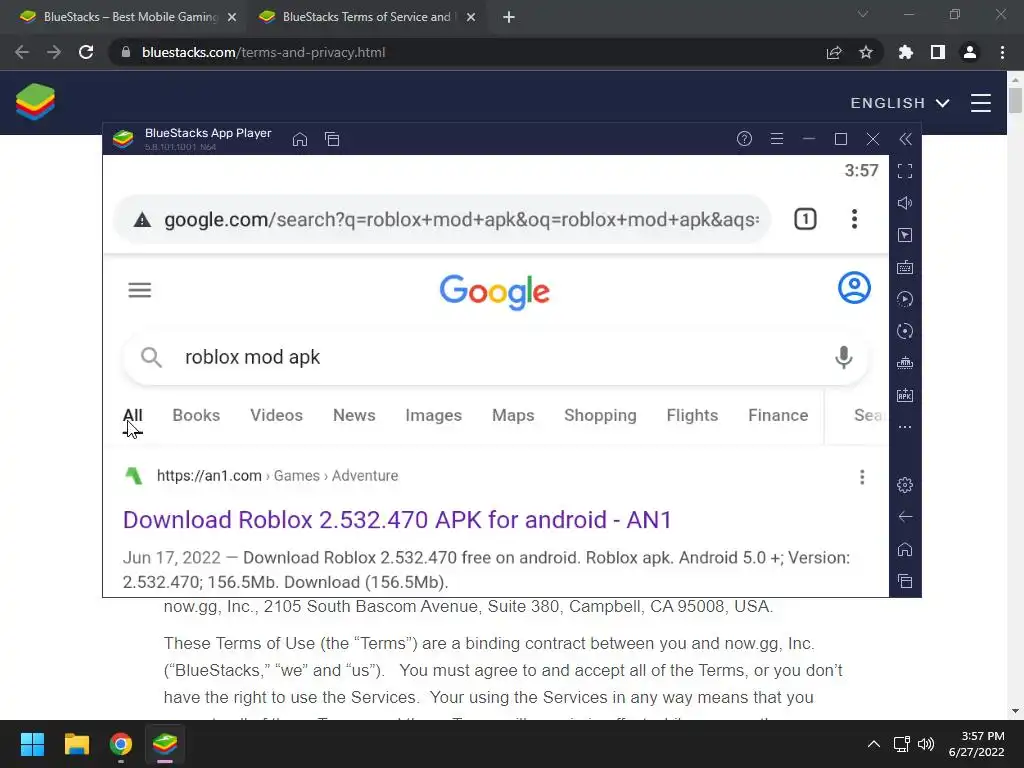Switch to the Finance search tab
This screenshot has width=1024, height=768.
coord(778,415)
